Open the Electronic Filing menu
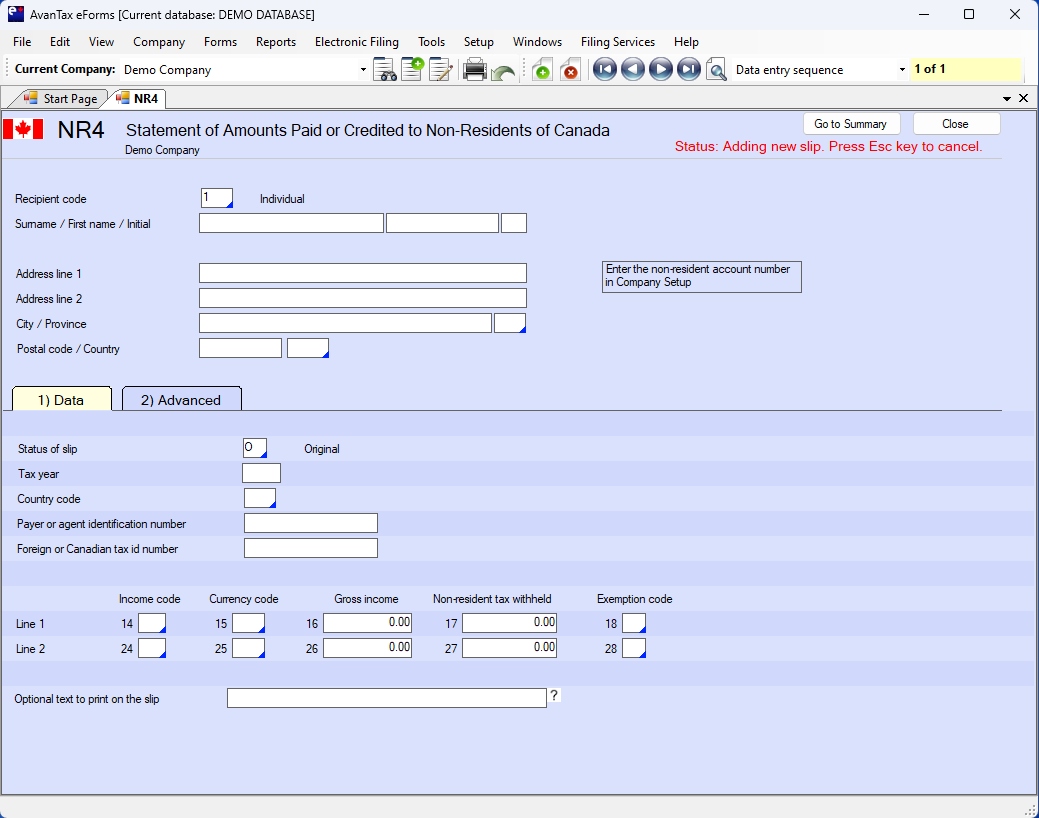Image resolution: width=1039 pixels, height=818 pixels. [356, 42]
